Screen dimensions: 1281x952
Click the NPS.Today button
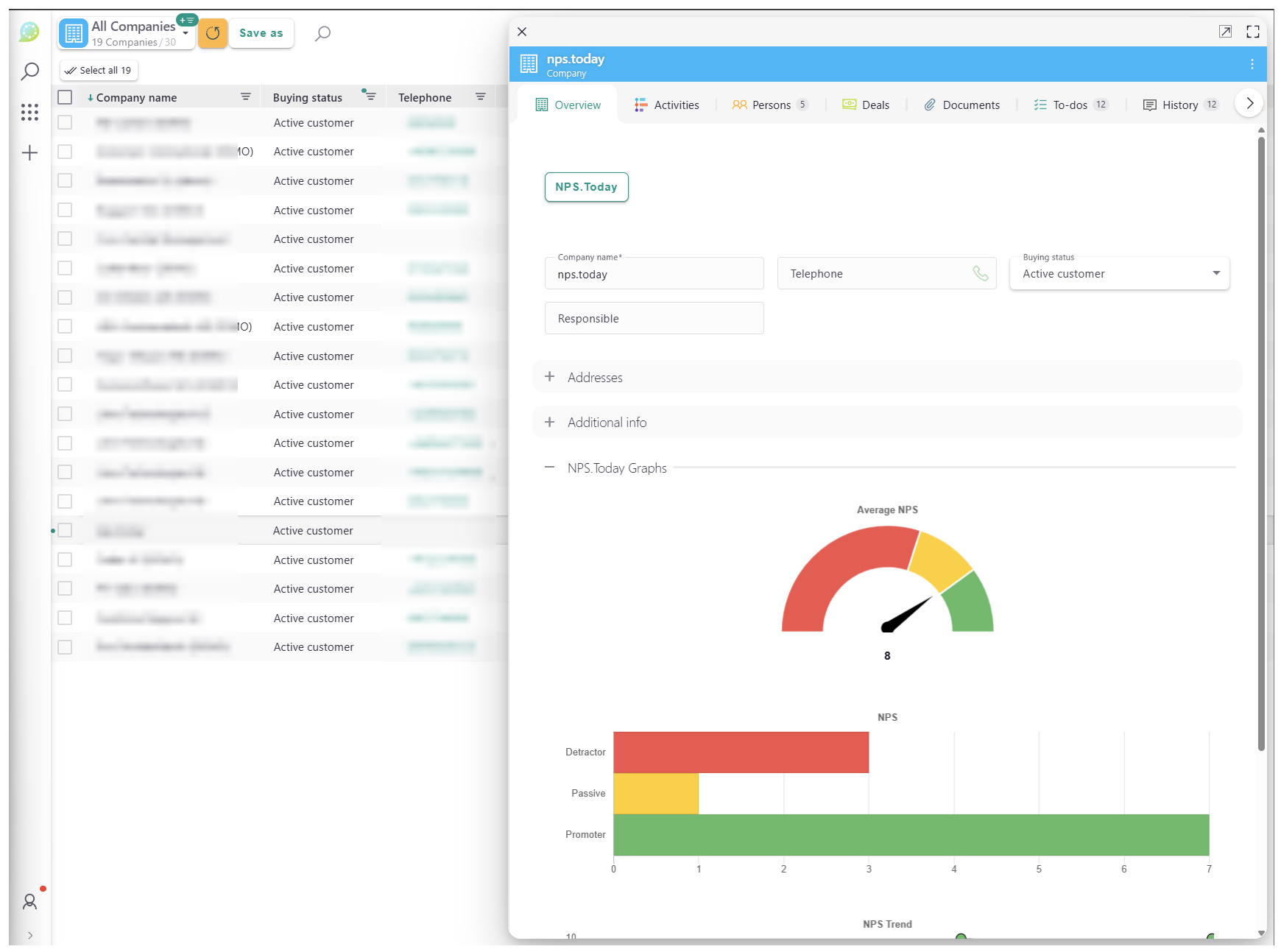pyautogui.click(x=586, y=187)
